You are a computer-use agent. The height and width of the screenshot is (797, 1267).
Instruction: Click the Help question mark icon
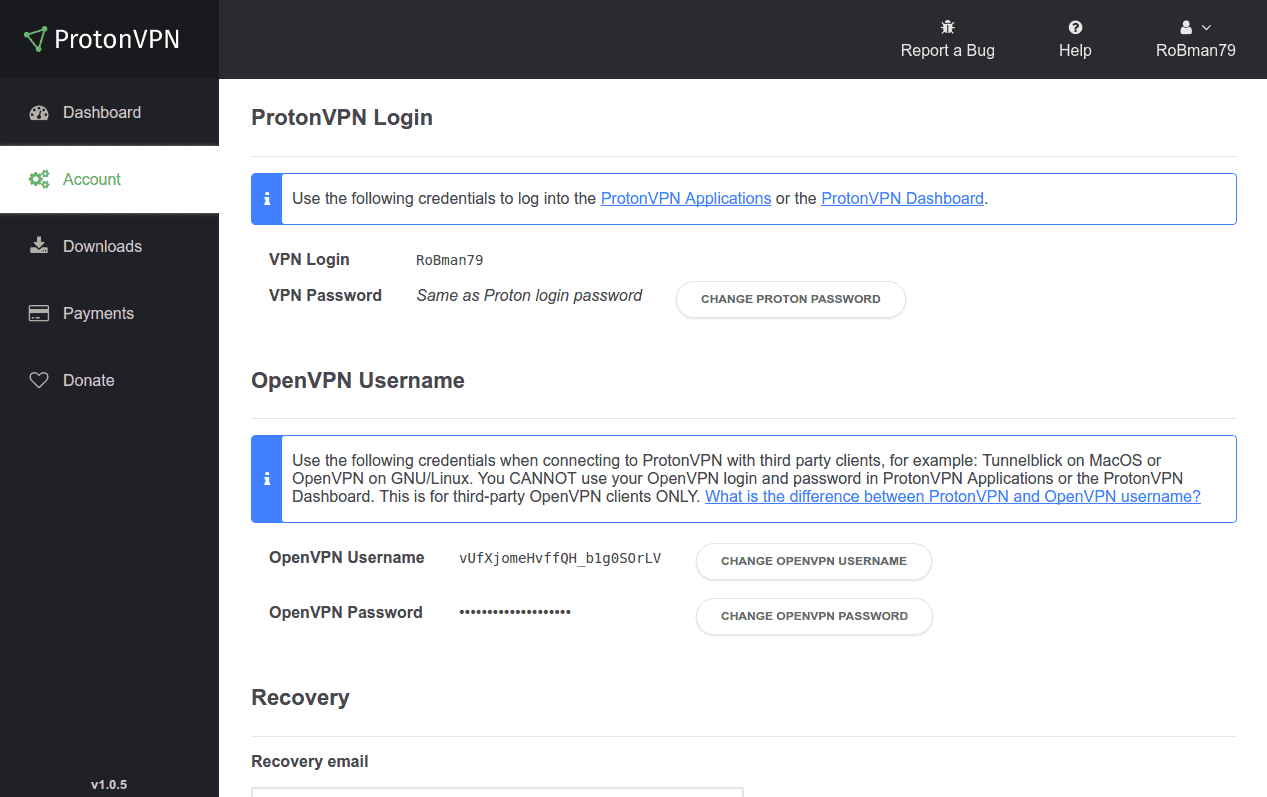(x=1075, y=27)
